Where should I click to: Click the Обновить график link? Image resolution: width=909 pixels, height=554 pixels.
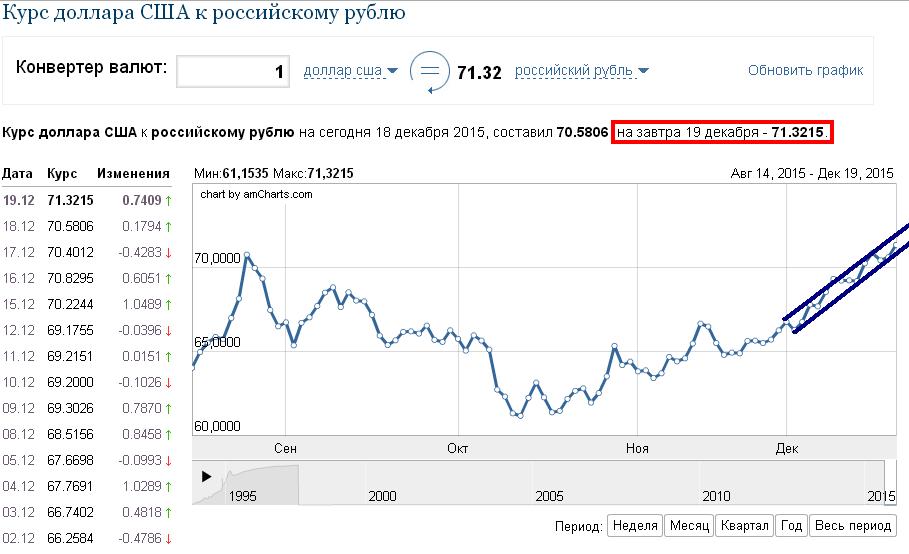tap(805, 70)
